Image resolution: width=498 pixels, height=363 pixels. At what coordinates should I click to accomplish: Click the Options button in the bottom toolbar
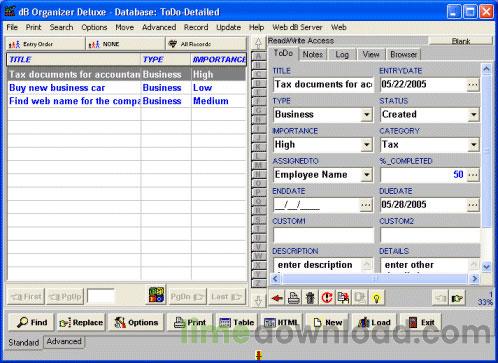point(136,322)
